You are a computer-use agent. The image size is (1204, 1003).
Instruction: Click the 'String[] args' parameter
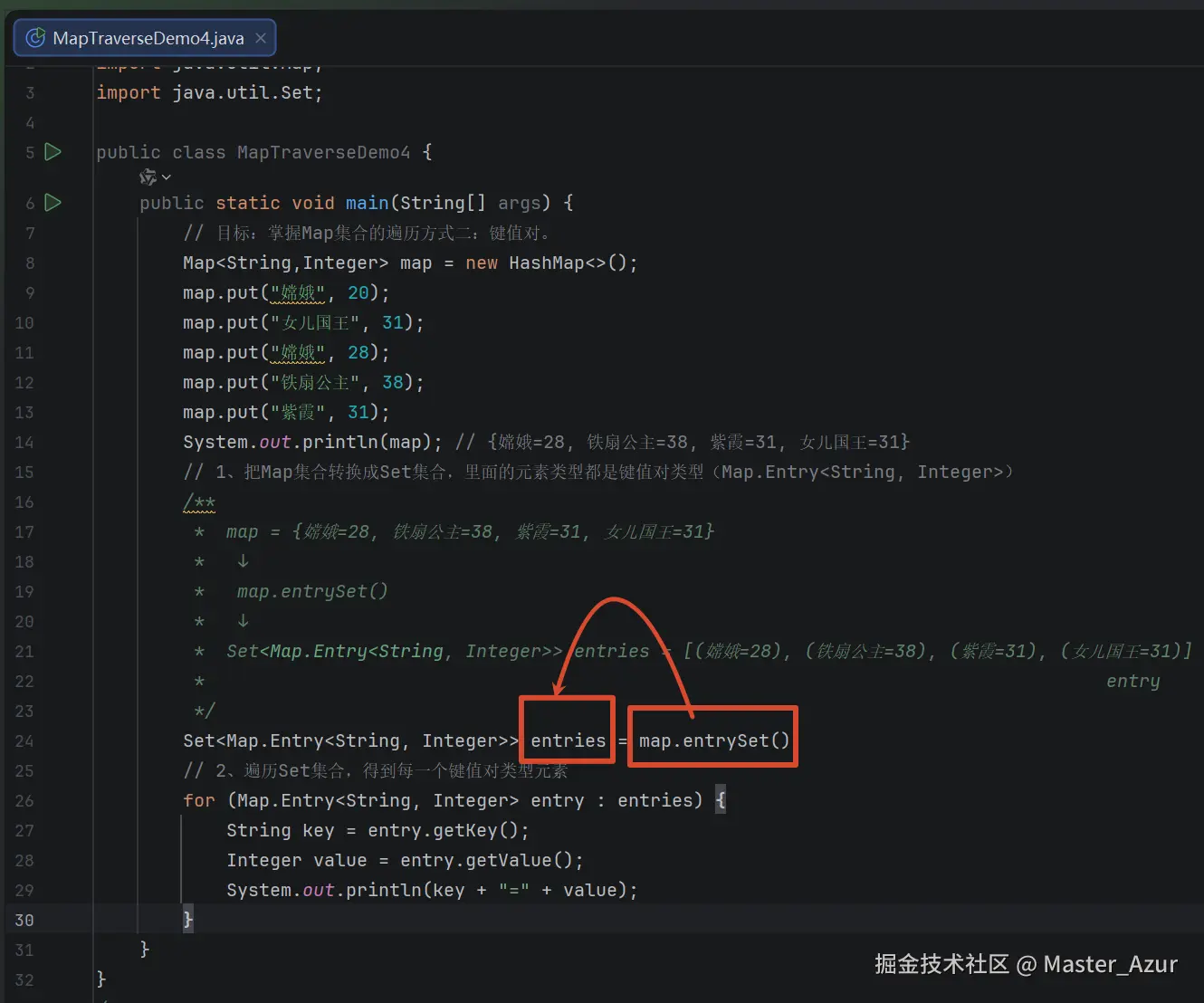tap(470, 203)
